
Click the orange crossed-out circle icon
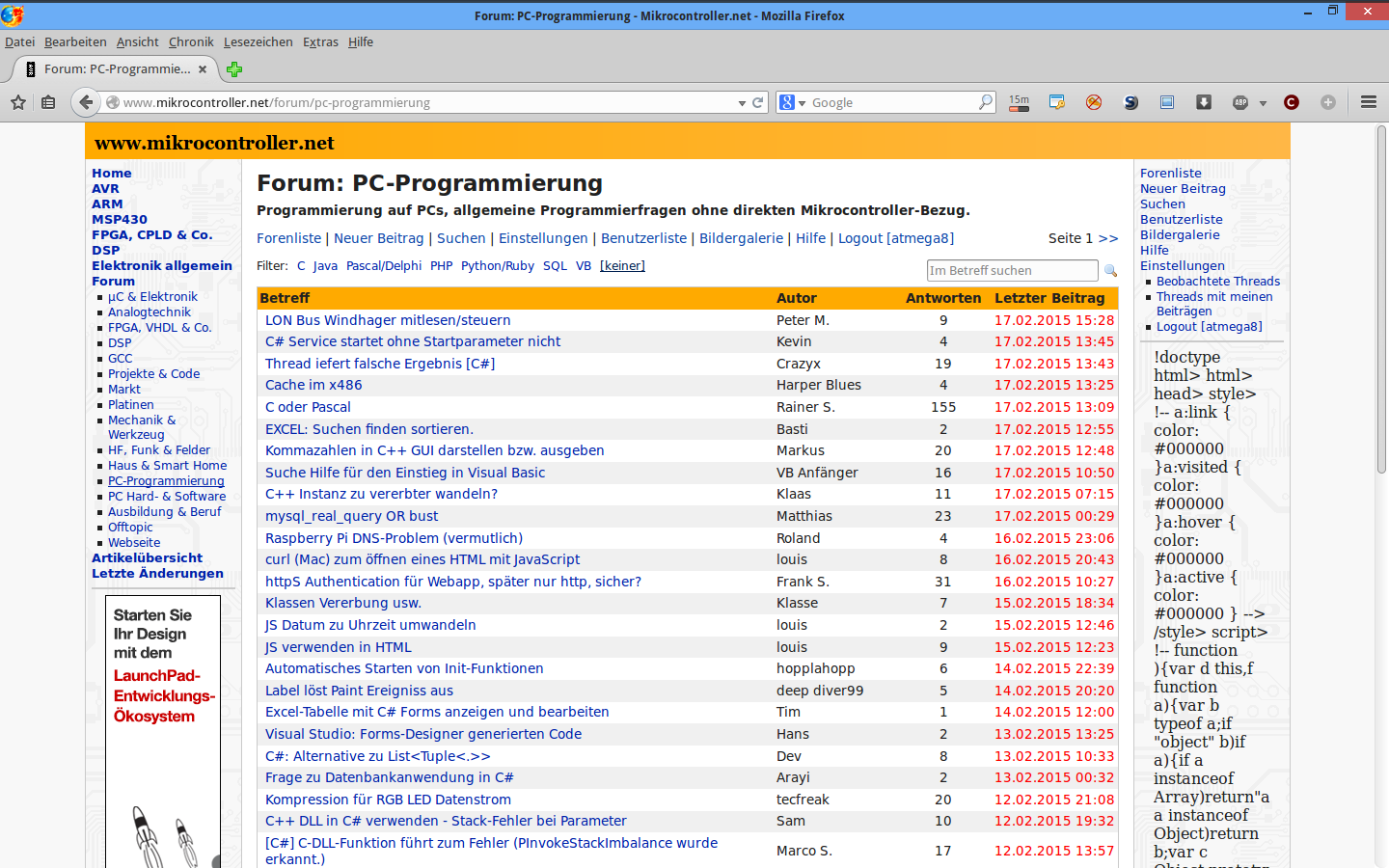[1094, 102]
